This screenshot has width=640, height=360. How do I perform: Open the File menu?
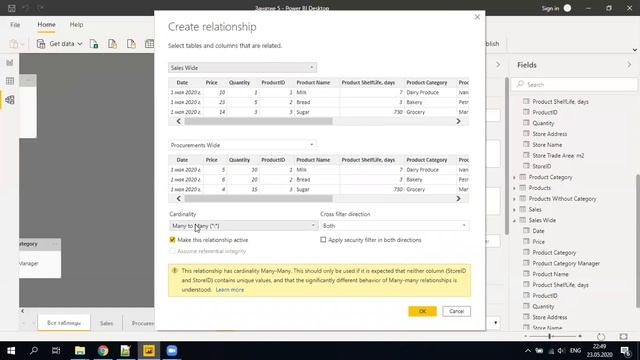click(x=15, y=24)
